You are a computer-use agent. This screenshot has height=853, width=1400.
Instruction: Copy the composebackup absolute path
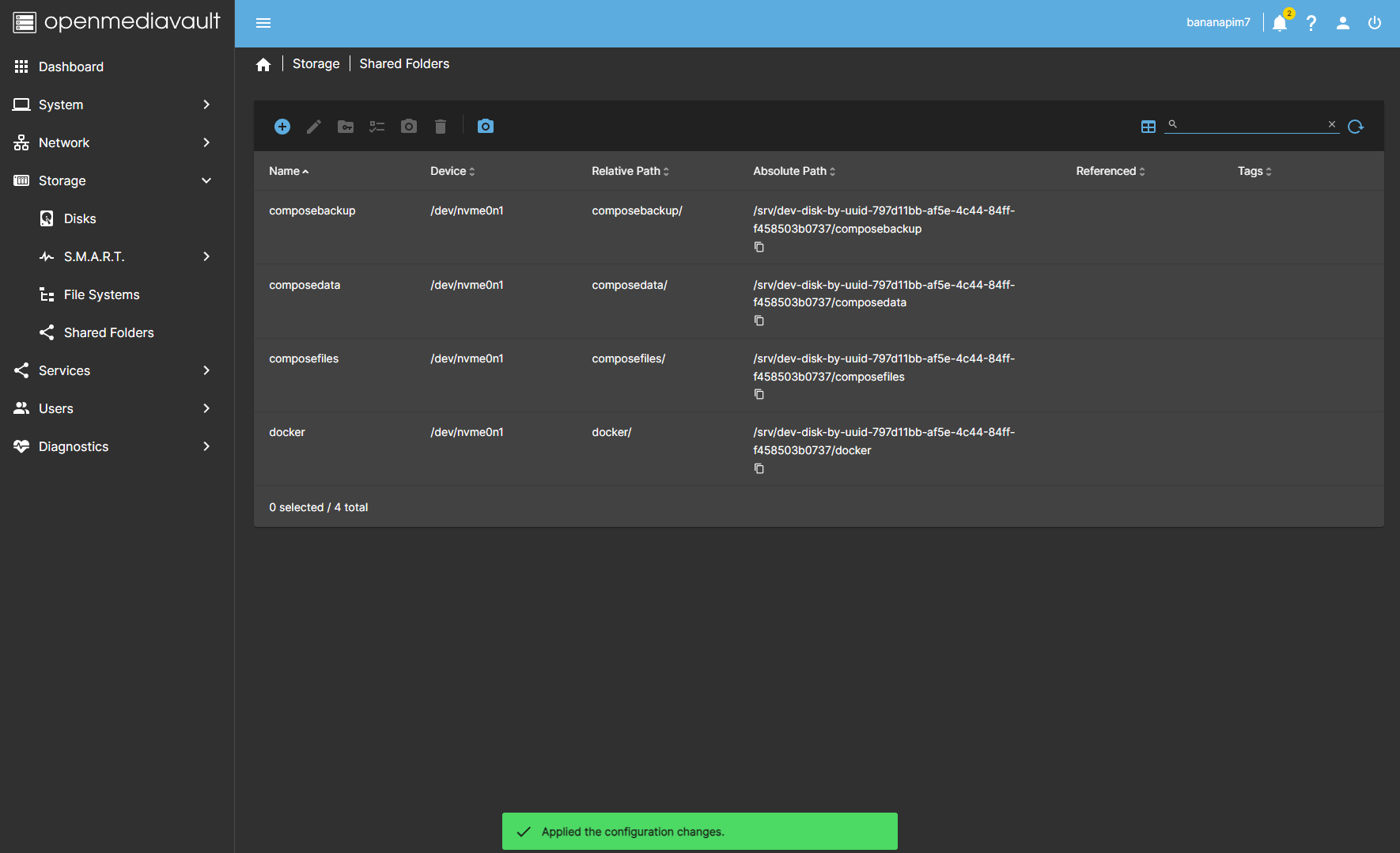coord(759,247)
